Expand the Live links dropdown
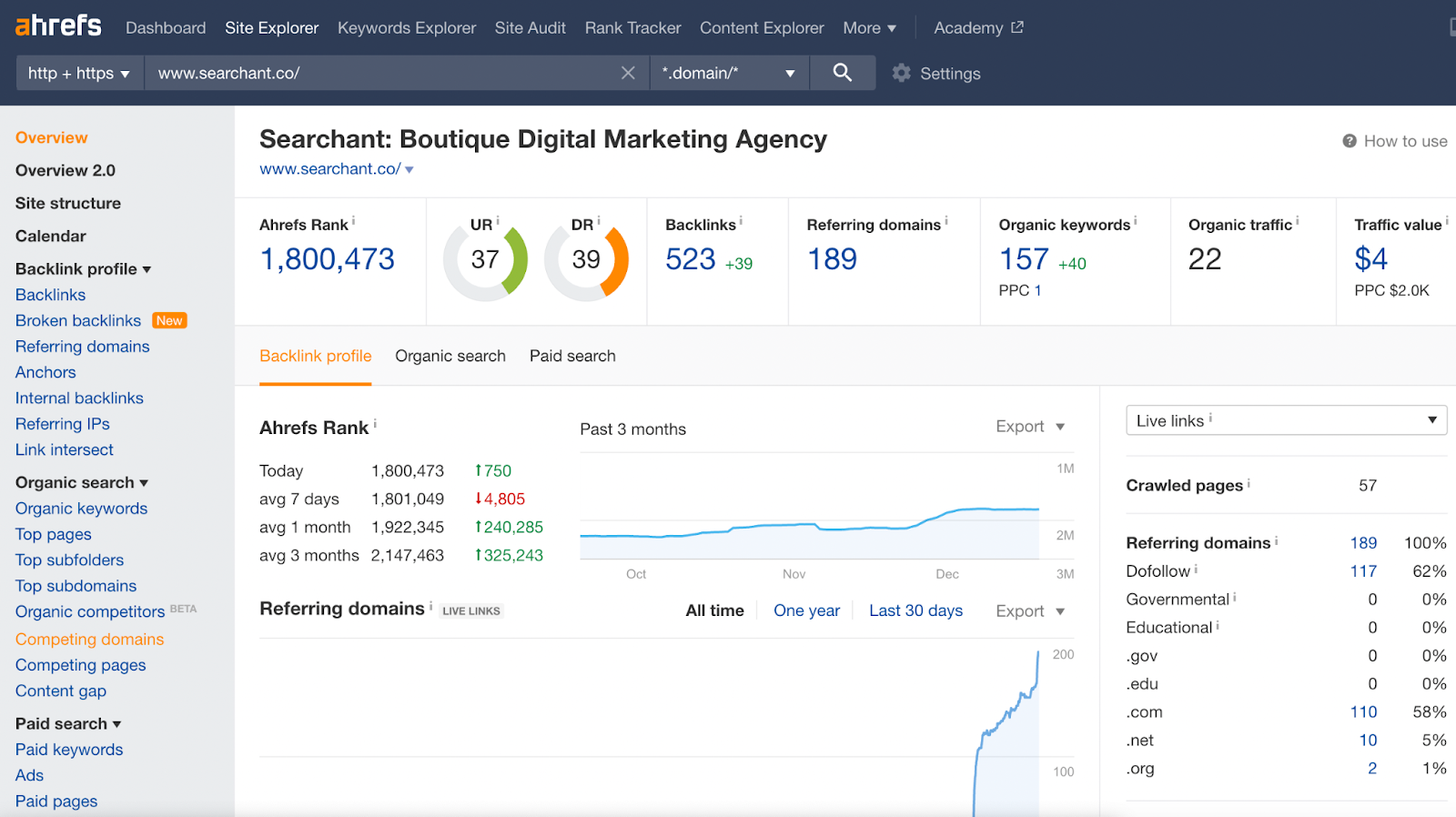This screenshot has height=817, width=1456. pyautogui.click(x=1286, y=420)
